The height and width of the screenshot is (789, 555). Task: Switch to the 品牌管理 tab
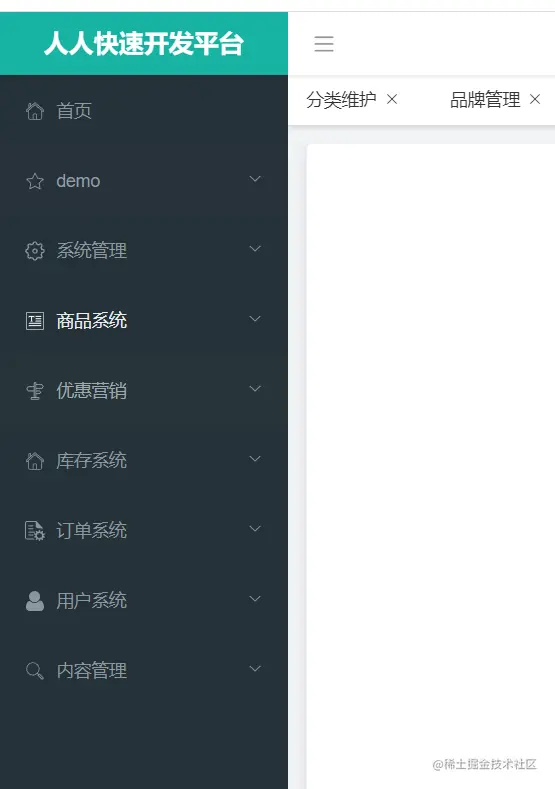485,100
